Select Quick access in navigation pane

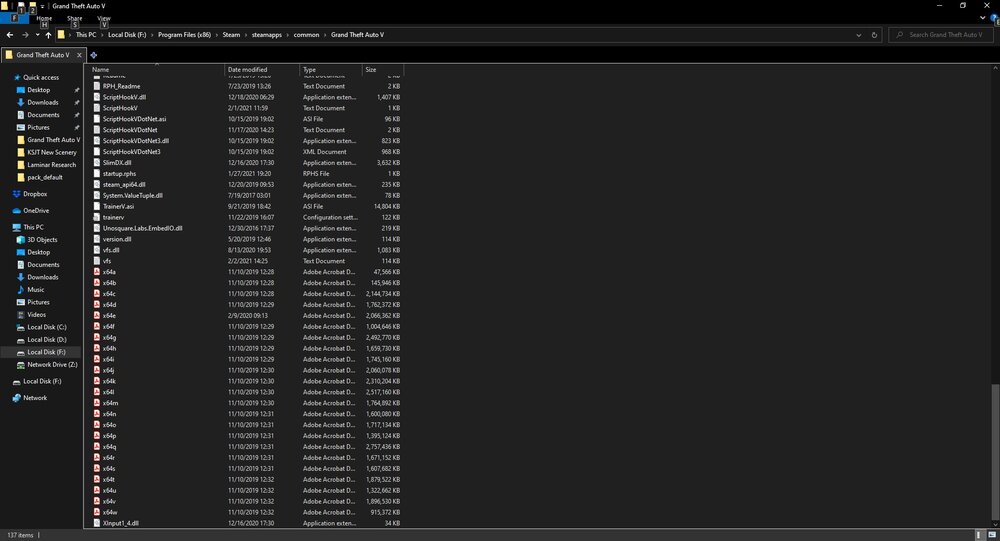click(41, 77)
